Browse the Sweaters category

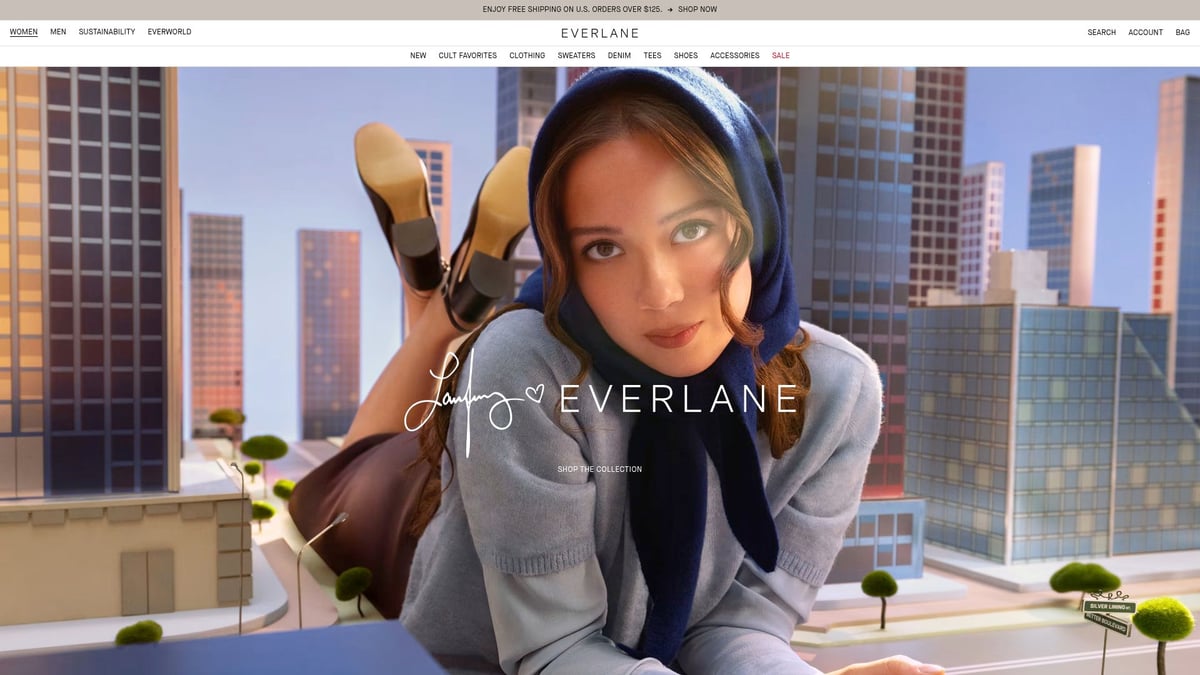576,56
